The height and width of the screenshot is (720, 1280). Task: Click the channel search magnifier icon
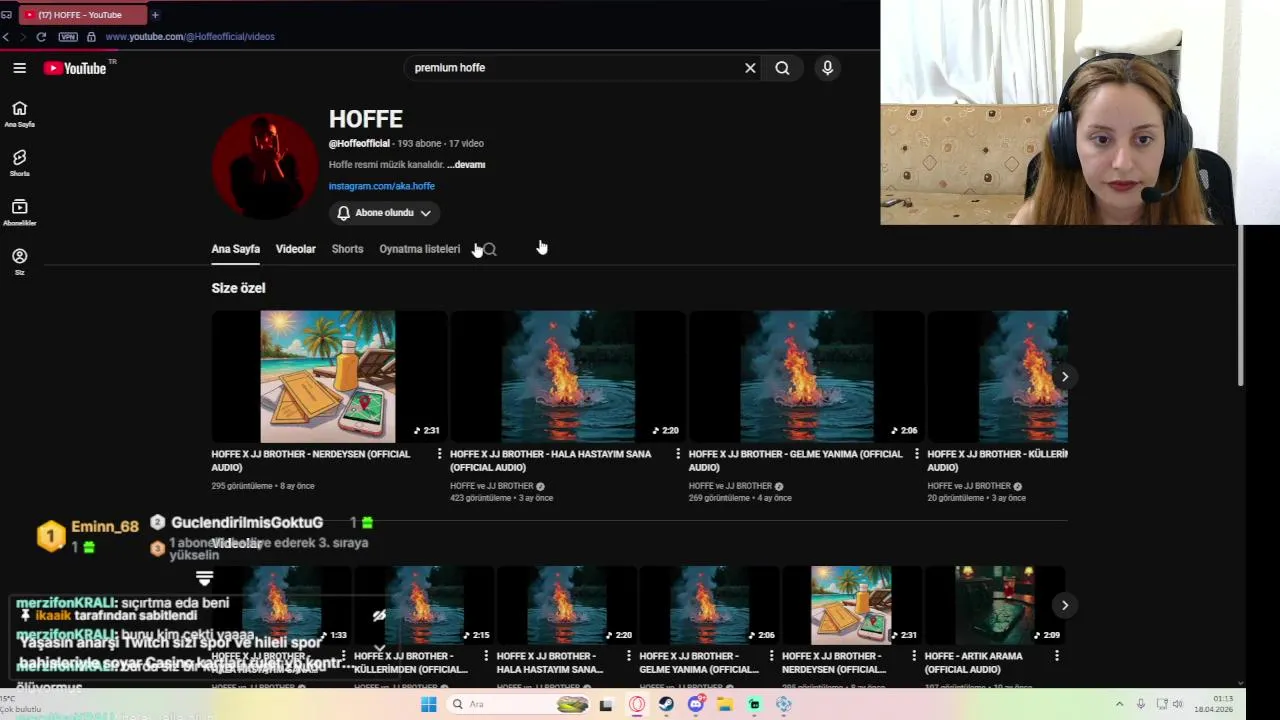[489, 249]
